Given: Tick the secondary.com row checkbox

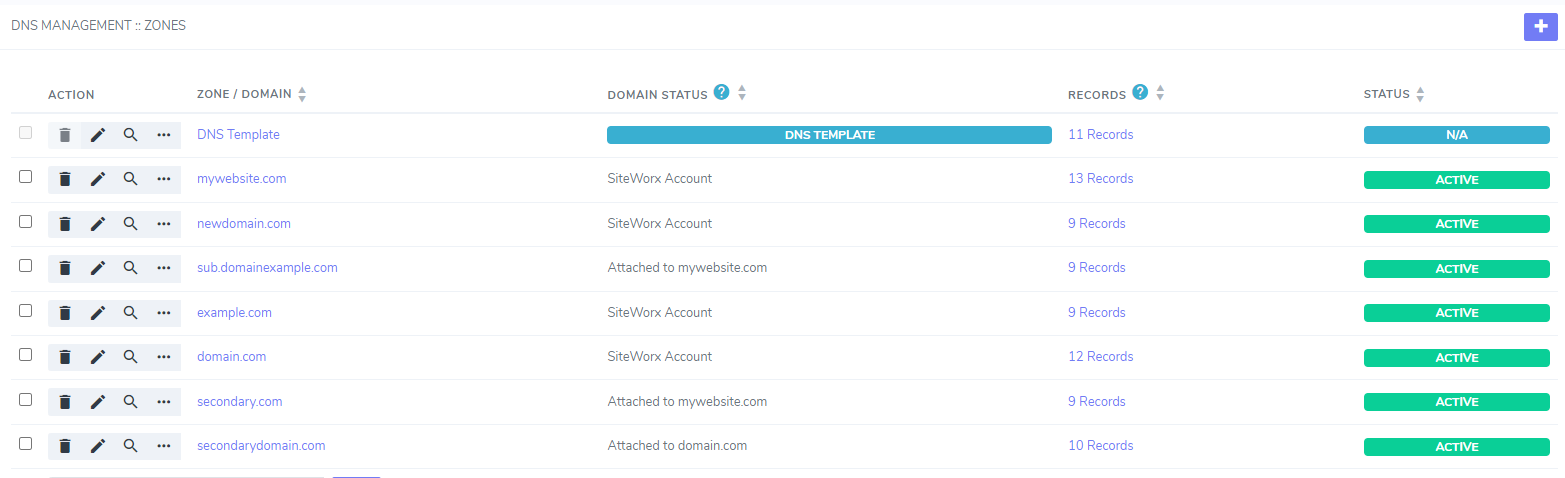Looking at the screenshot, I should 26,400.
